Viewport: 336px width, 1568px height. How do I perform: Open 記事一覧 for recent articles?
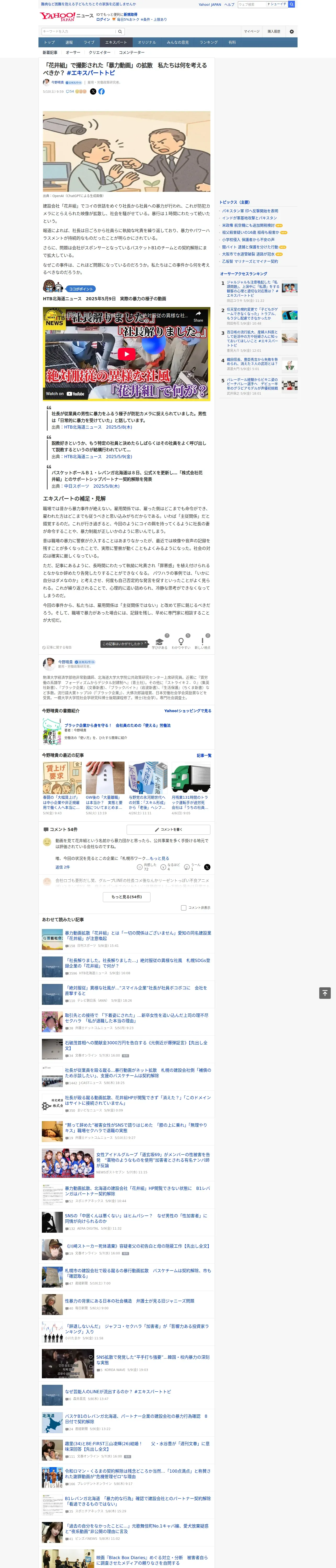(204, 756)
